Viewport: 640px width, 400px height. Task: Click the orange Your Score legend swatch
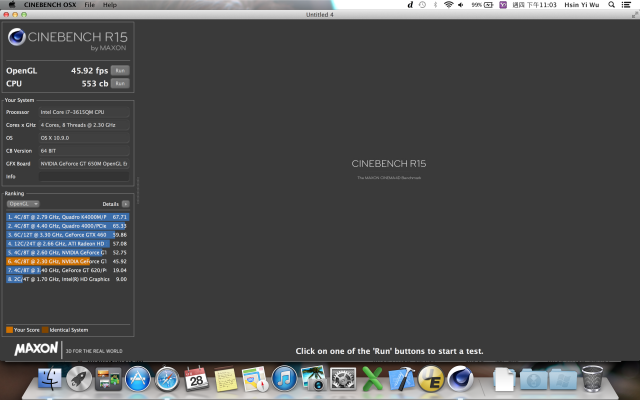[9, 330]
